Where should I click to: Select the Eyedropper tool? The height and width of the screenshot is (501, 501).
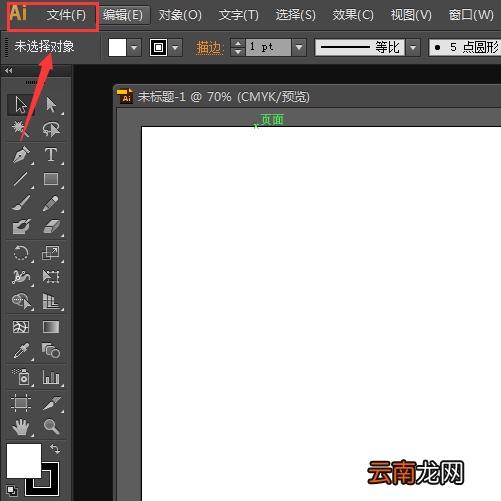(x=21, y=351)
